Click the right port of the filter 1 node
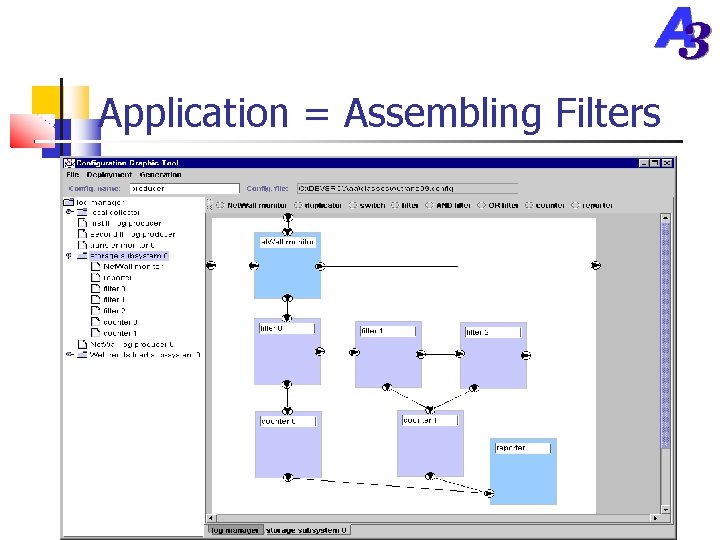The image size is (720, 540). (421, 354)
